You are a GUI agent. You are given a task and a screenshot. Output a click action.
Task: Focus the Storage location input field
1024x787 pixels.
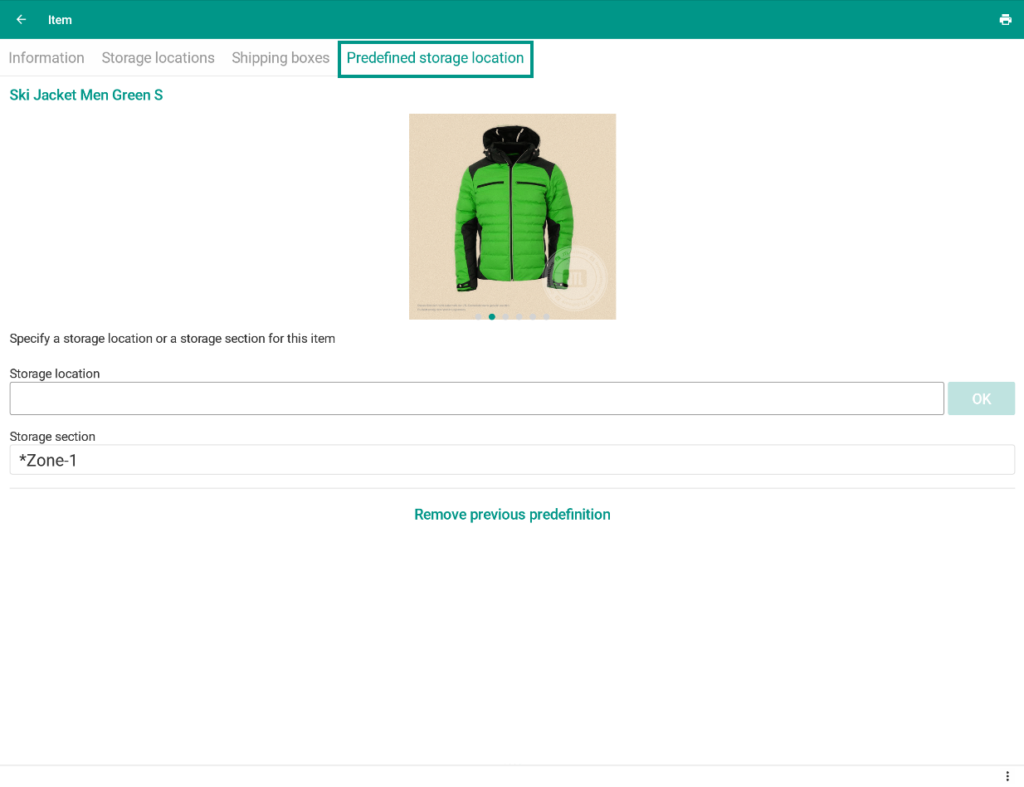tap(476, 398)
